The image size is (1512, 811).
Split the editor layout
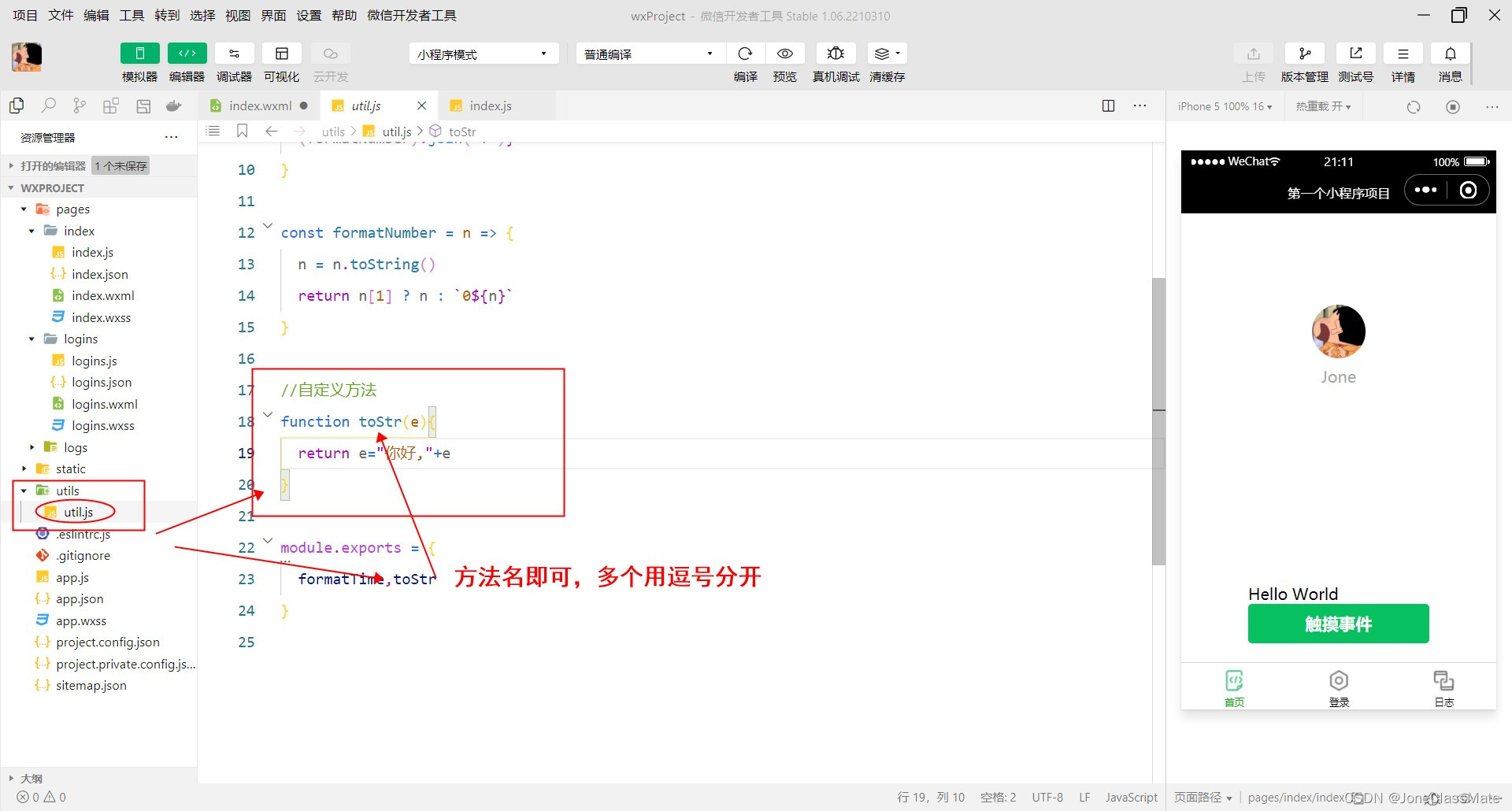click(1108, 106)
